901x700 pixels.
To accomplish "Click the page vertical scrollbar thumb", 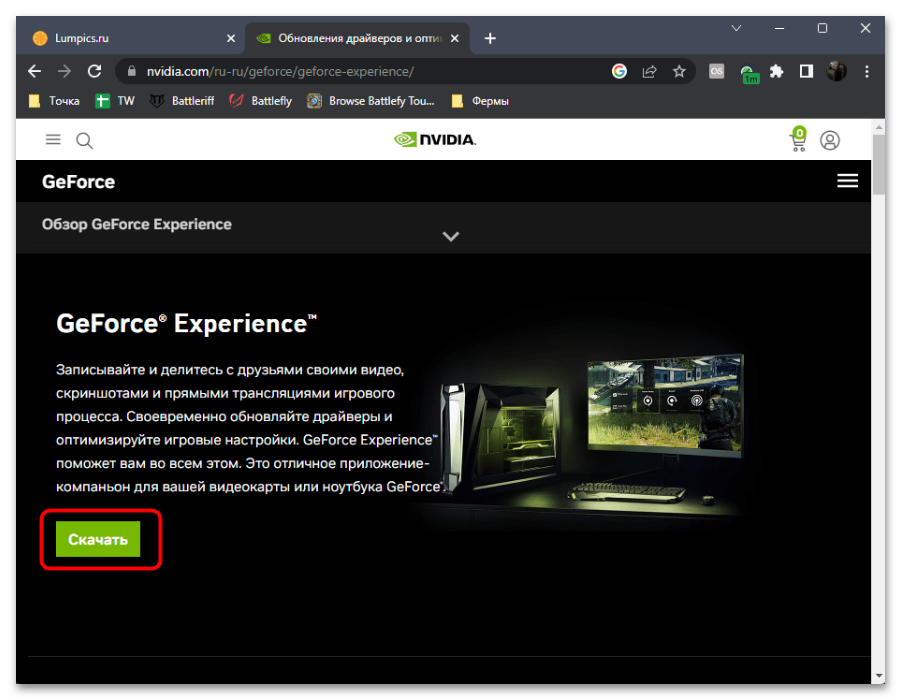I will [878, 165].
